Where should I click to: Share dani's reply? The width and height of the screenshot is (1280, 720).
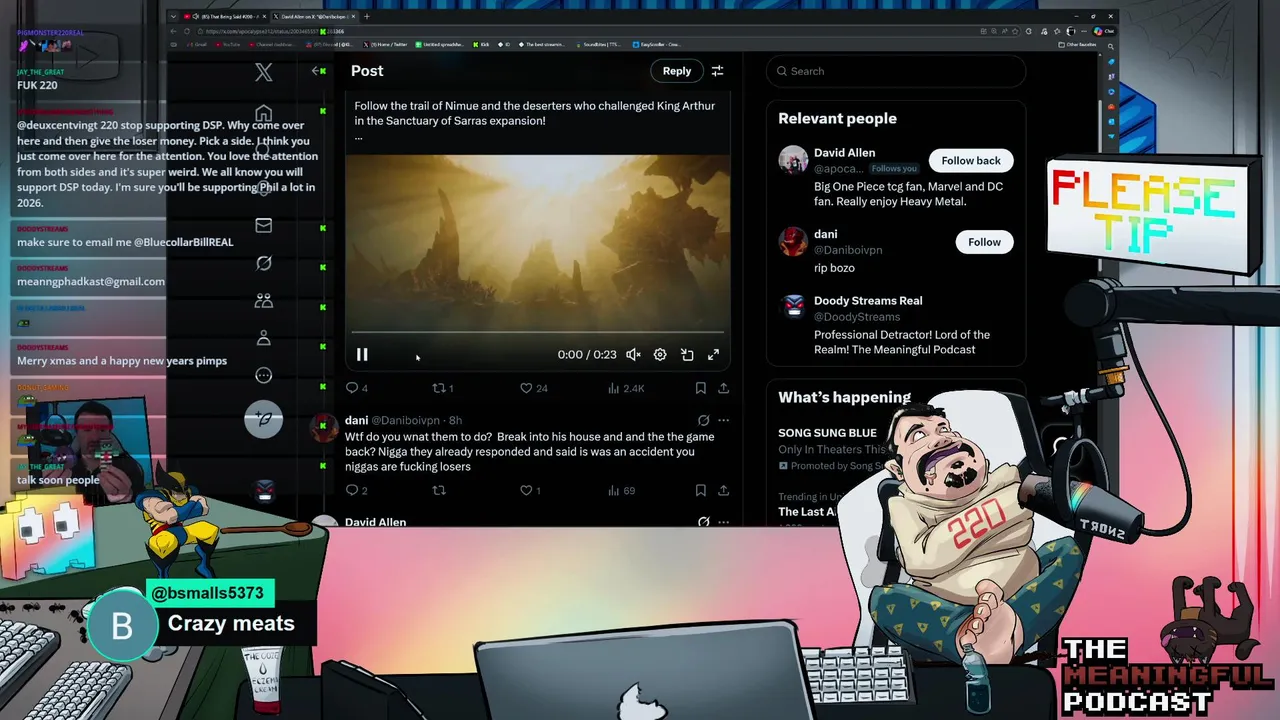point(723,490)
